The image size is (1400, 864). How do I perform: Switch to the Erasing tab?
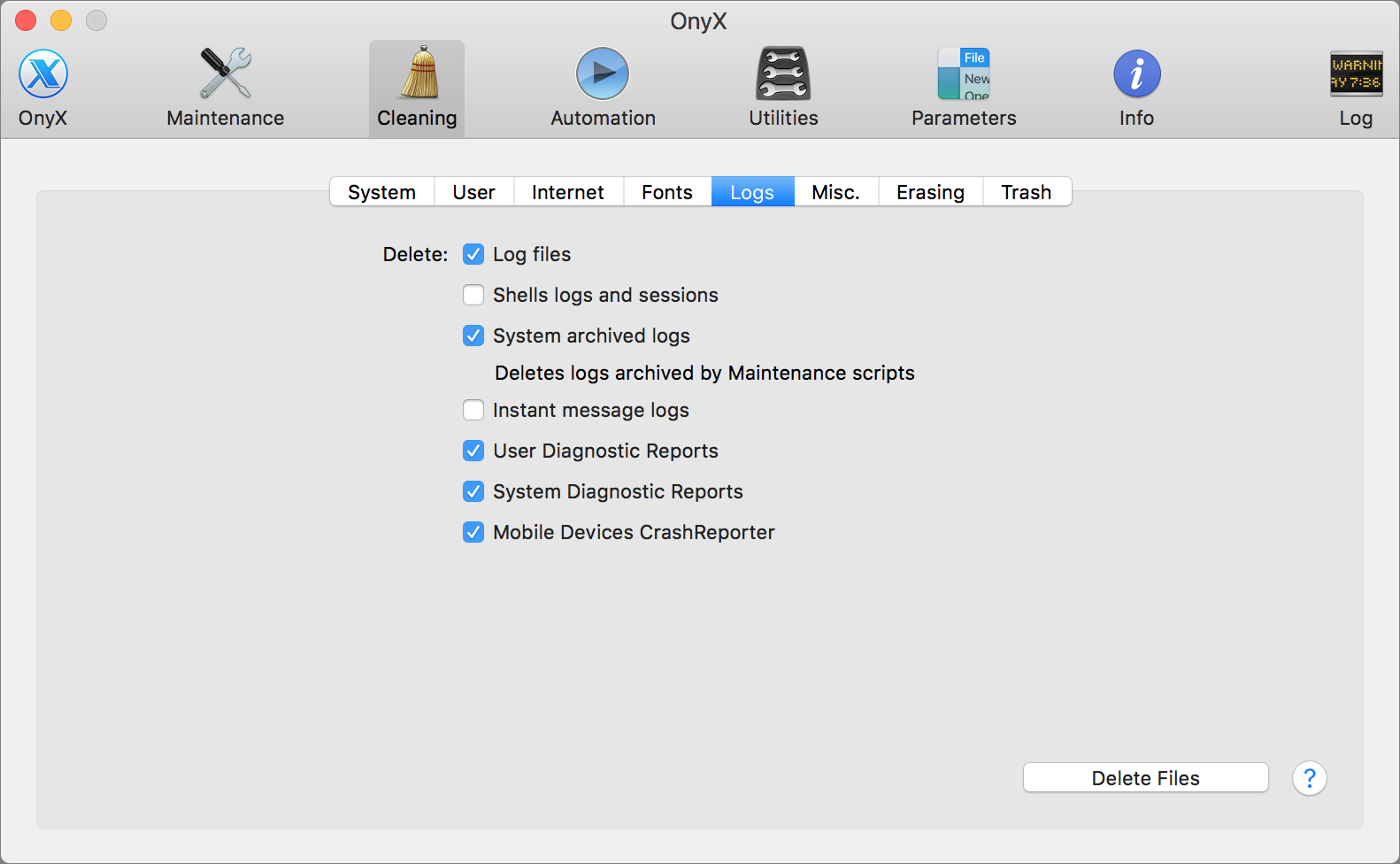click(x=931, y=192)
